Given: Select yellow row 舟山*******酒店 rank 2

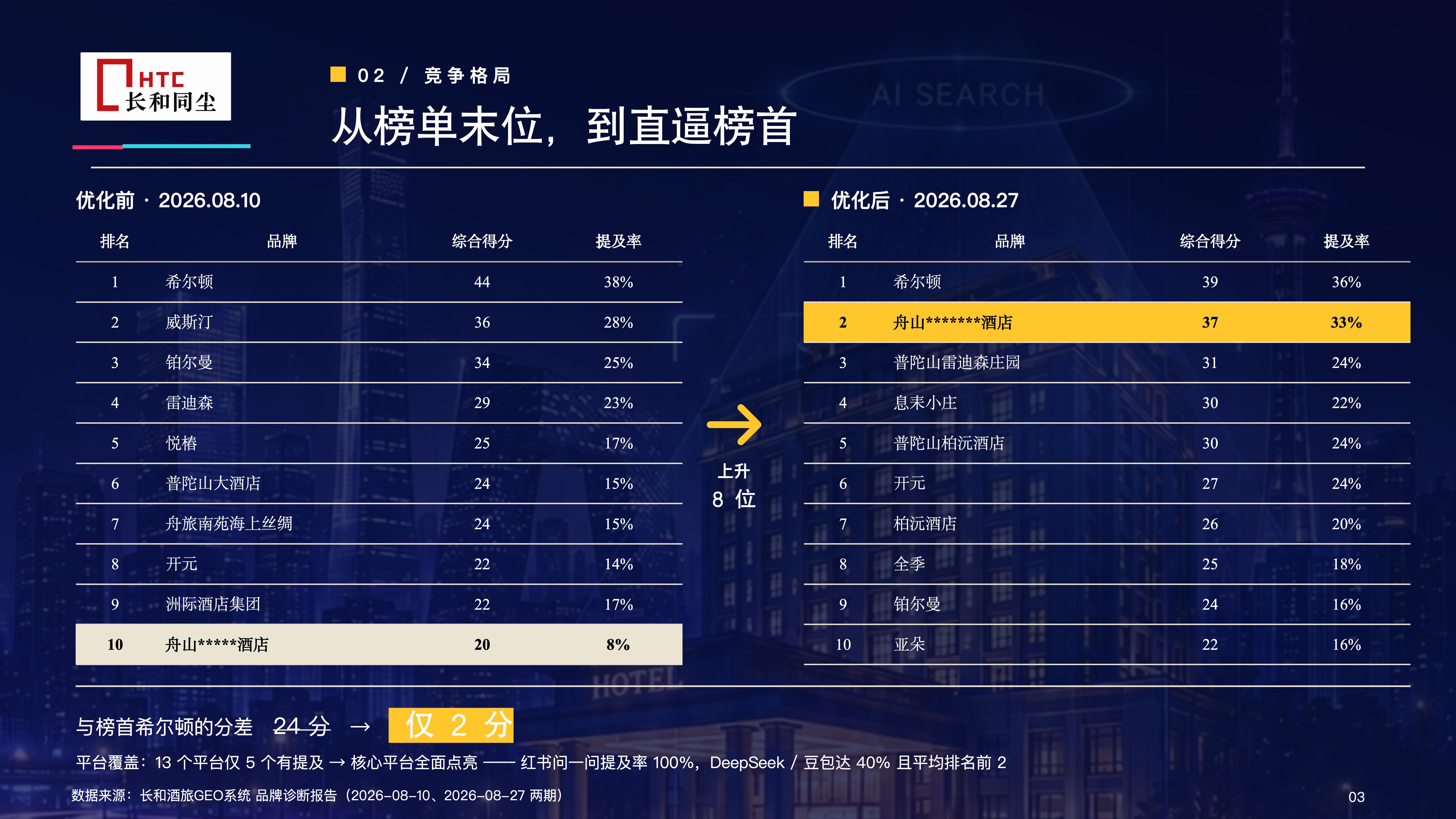Looking at the screenshot, I should (1107, 322).
